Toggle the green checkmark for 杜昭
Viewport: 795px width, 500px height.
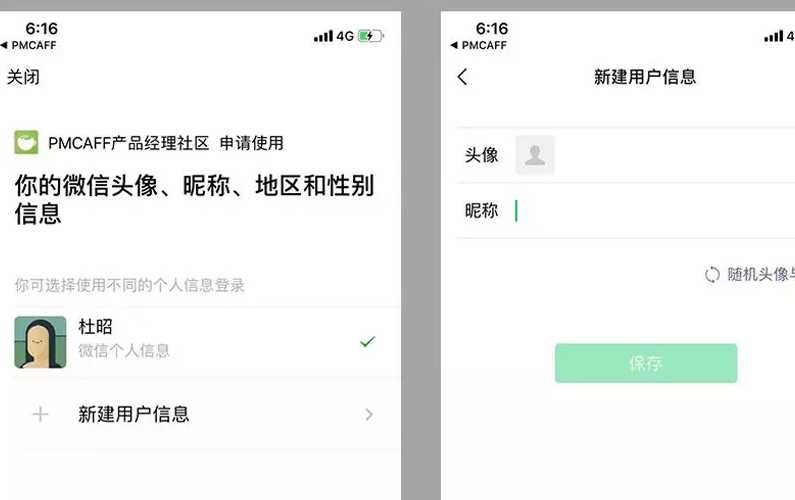point(368,342)
